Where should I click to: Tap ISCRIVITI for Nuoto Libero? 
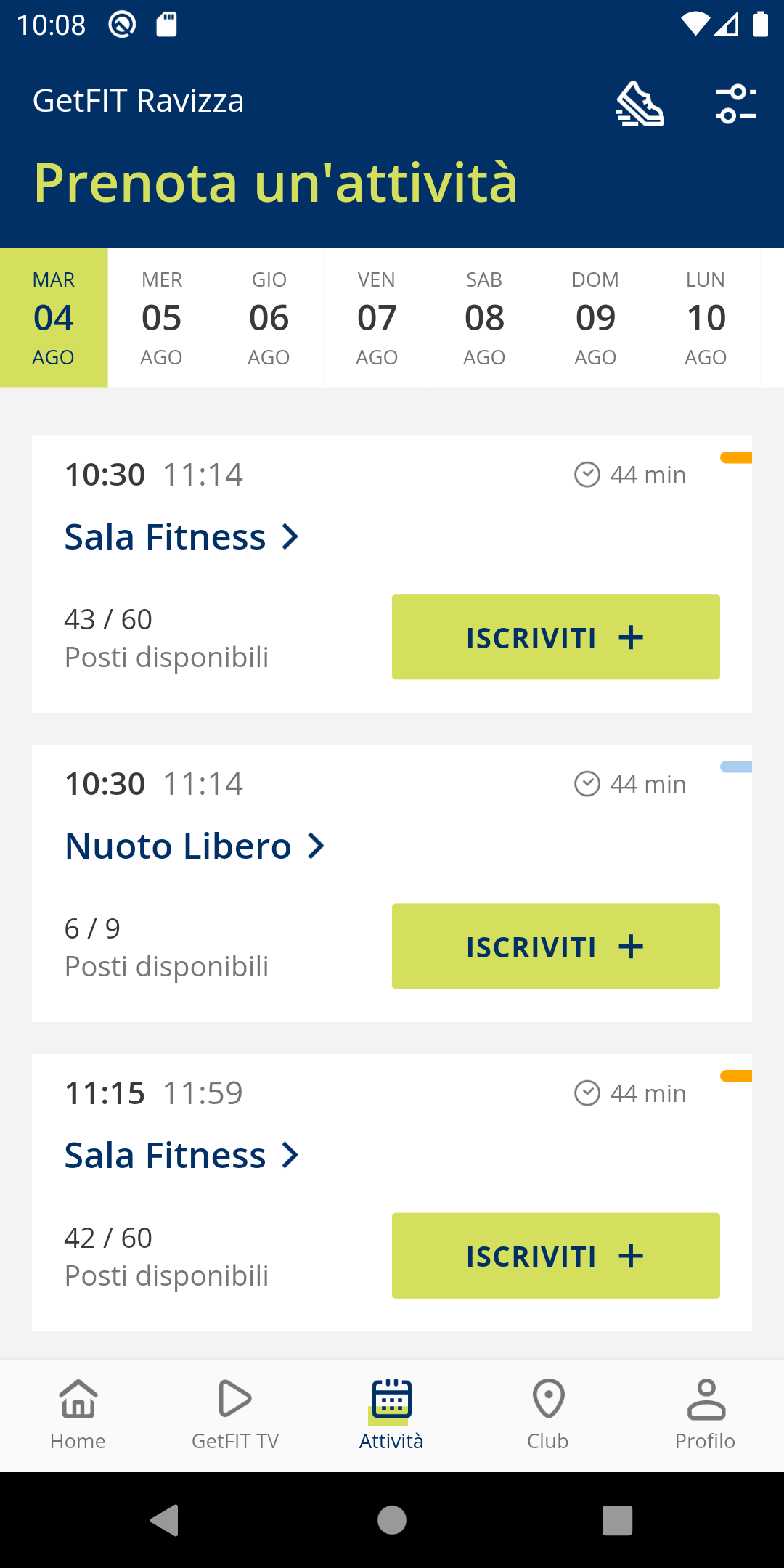click(555, 947)
